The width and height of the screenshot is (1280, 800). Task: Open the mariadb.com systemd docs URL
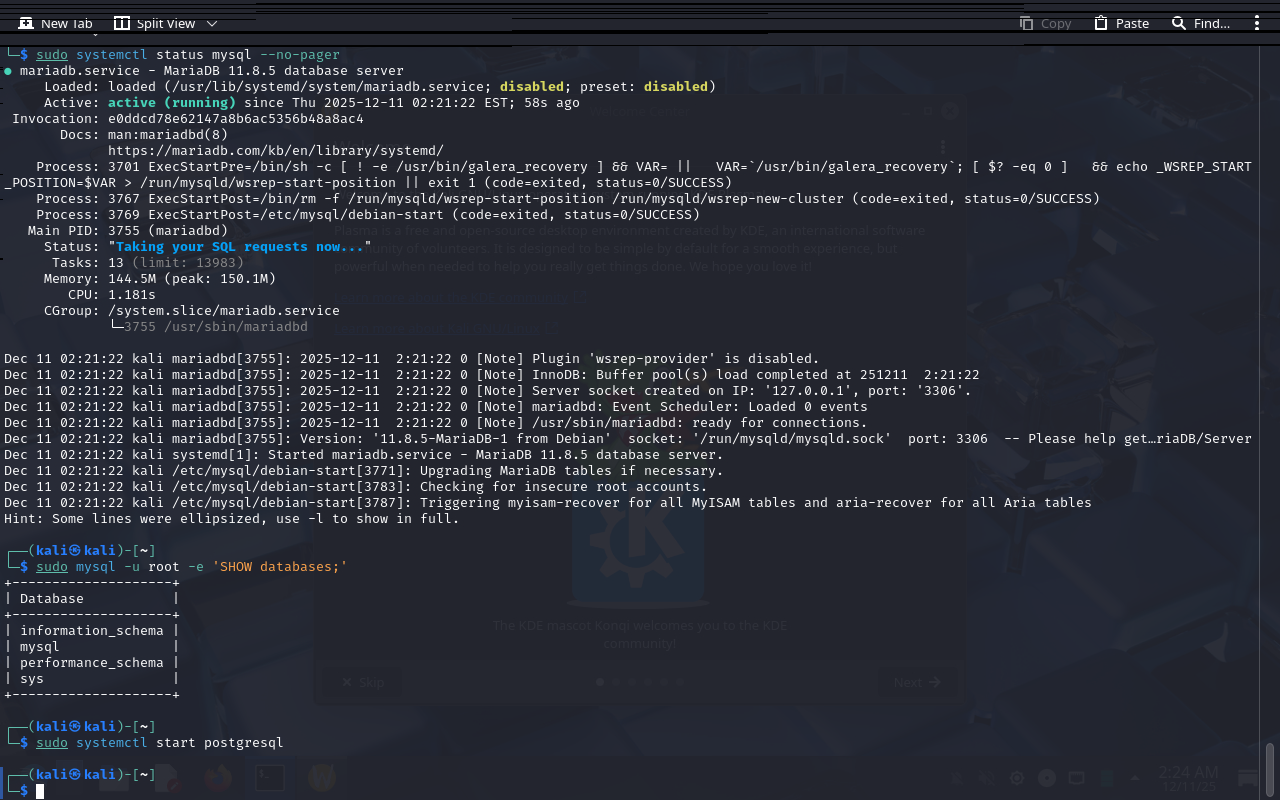[275, 150]
